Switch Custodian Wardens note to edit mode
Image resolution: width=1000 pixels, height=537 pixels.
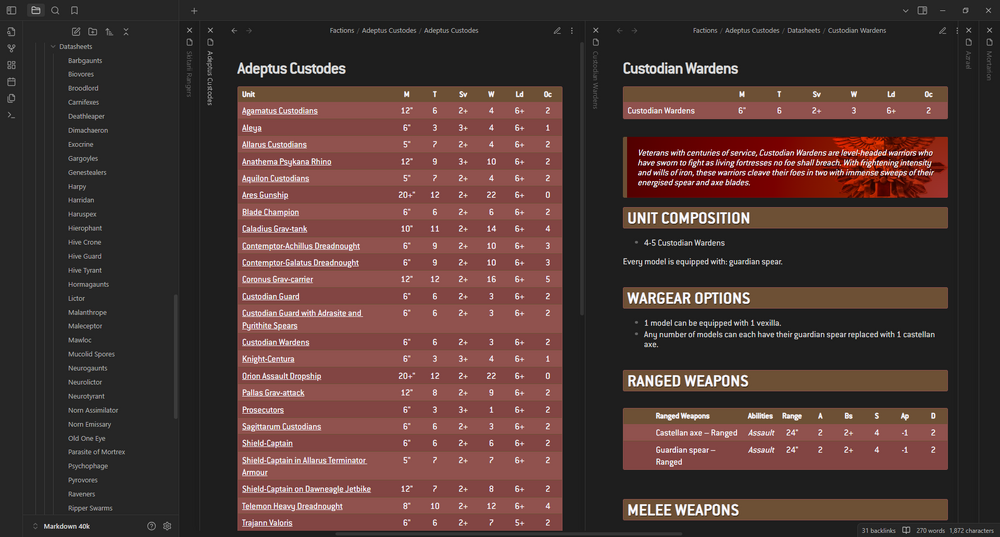click(x=942, y=31)
